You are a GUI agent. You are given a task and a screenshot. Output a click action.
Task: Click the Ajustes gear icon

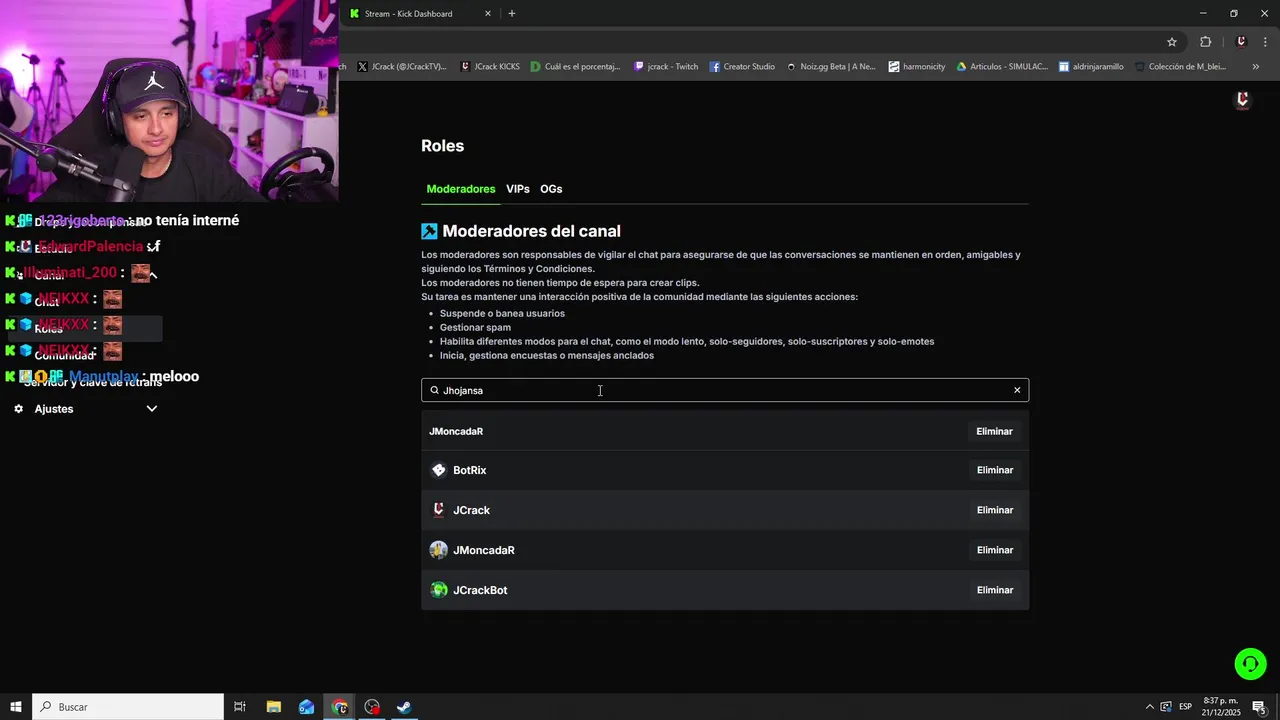tap(18, 408)
